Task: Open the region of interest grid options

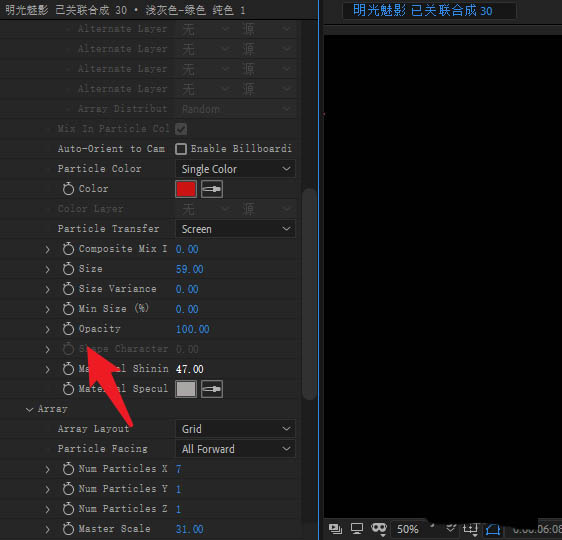Action: 471,529
